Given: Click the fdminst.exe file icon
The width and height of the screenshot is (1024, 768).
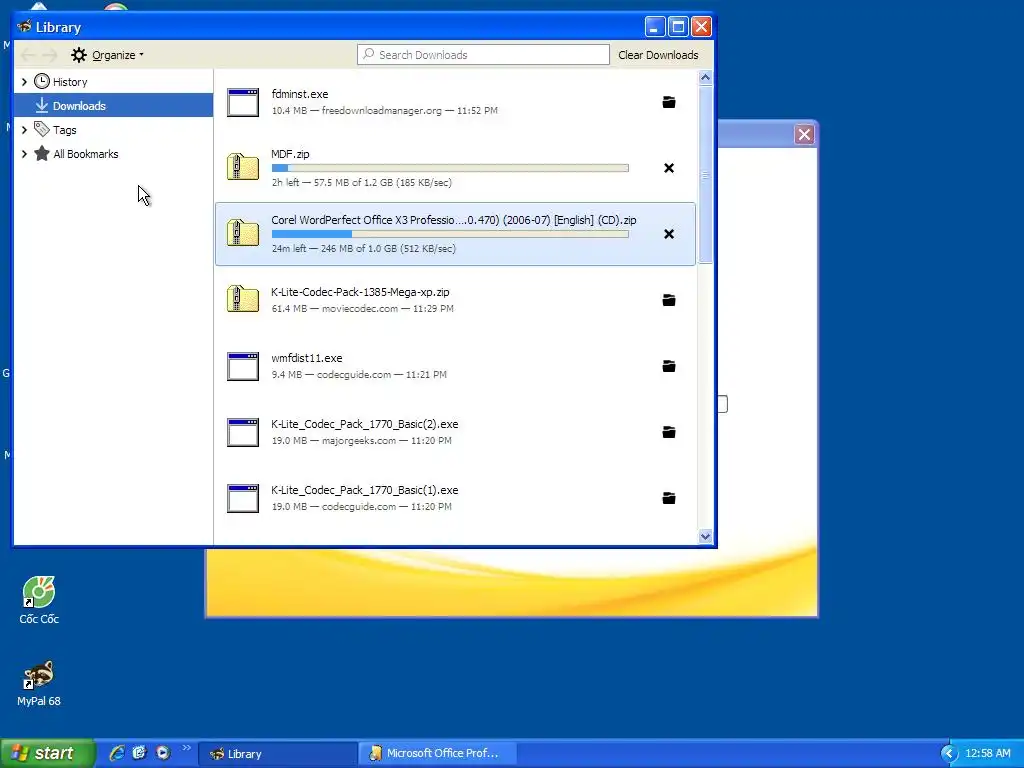Looking at the screenshot, I should point(243,103).
